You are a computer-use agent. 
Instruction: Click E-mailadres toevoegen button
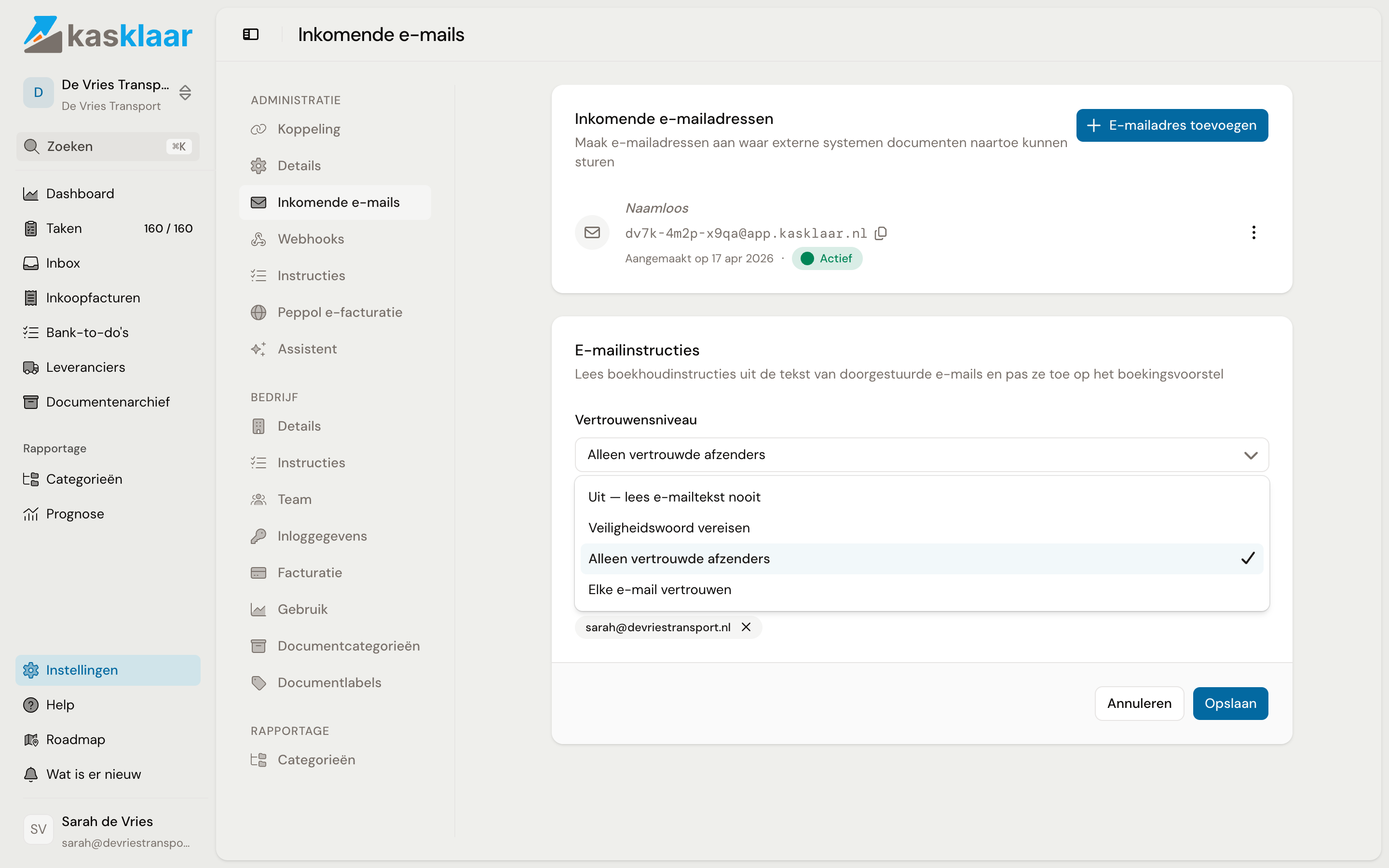(x=1172, y=125)
